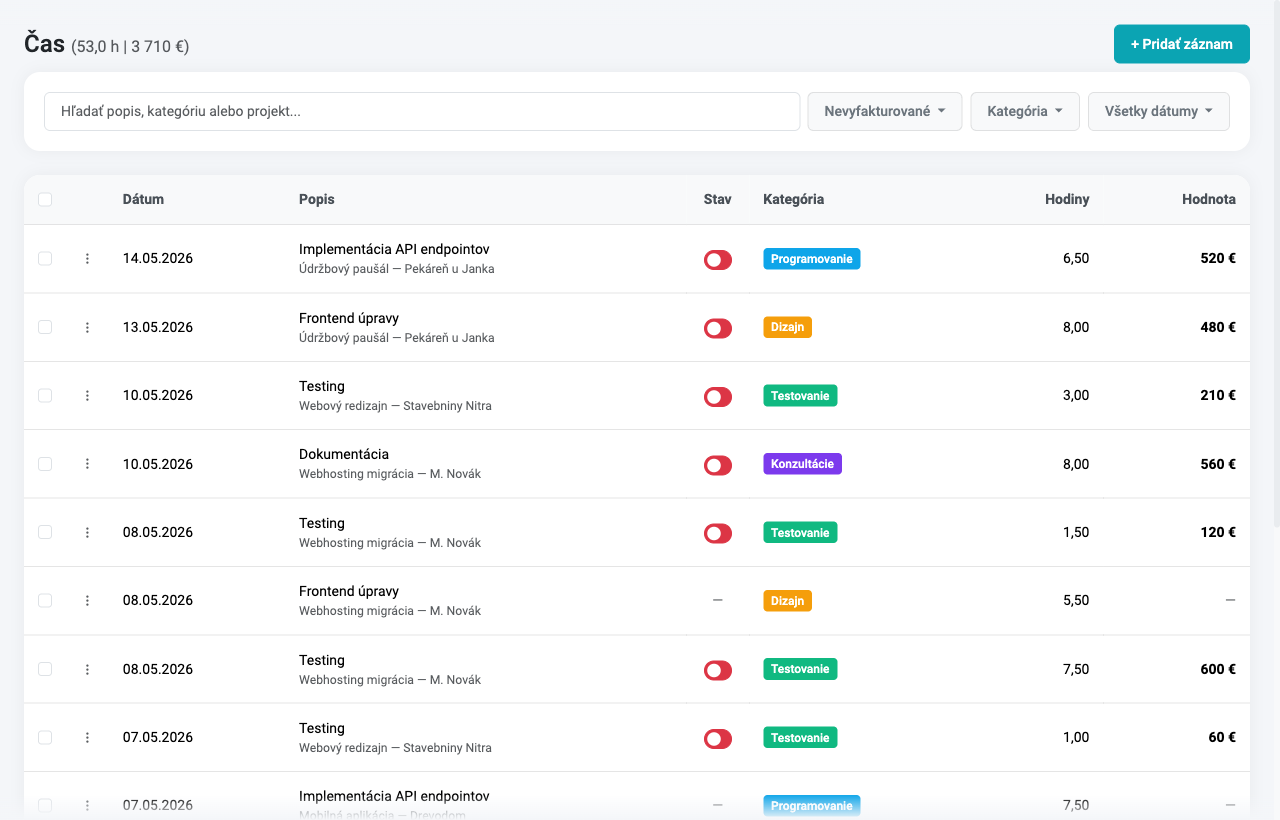1280x820 pixels.
Task: Focus the search field for popis or projekt
Action: tap(422, 111)
